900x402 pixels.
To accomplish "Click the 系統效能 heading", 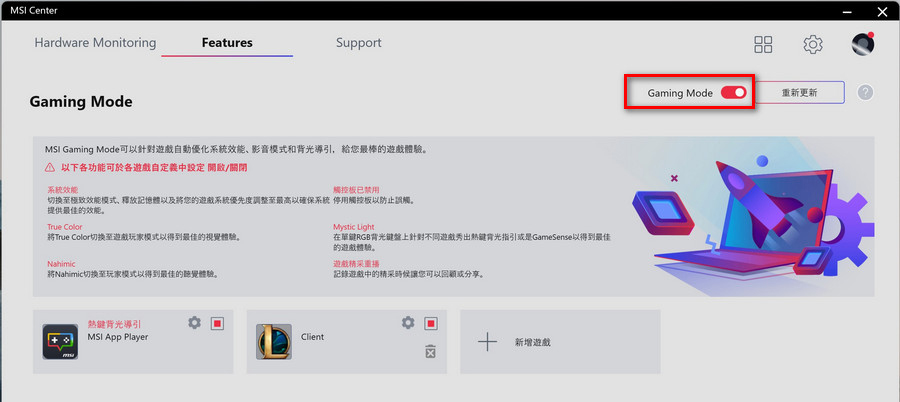I will (x=63, y=190).
